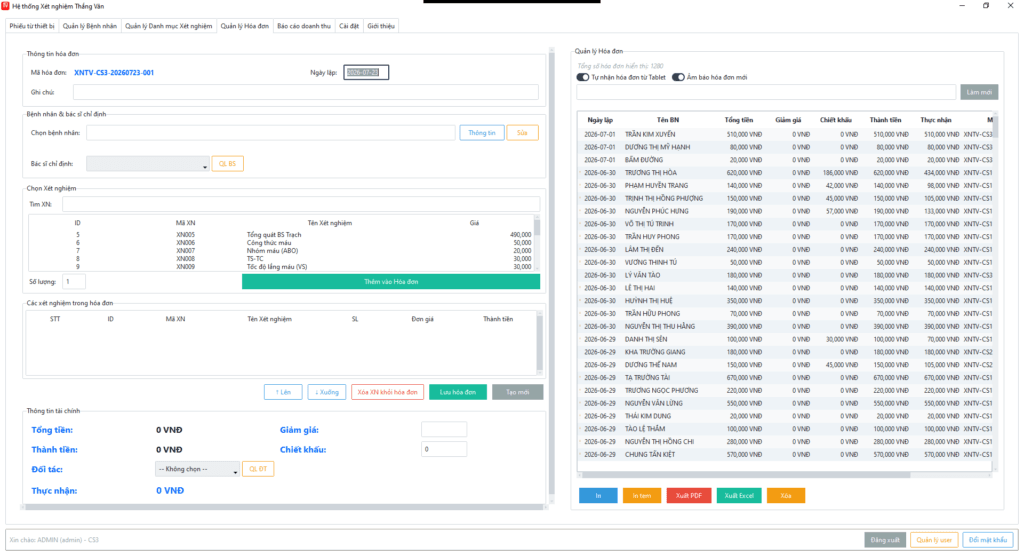The image size is (1024, 555).
Task: Click the In tem button
Action: point(642,496)
